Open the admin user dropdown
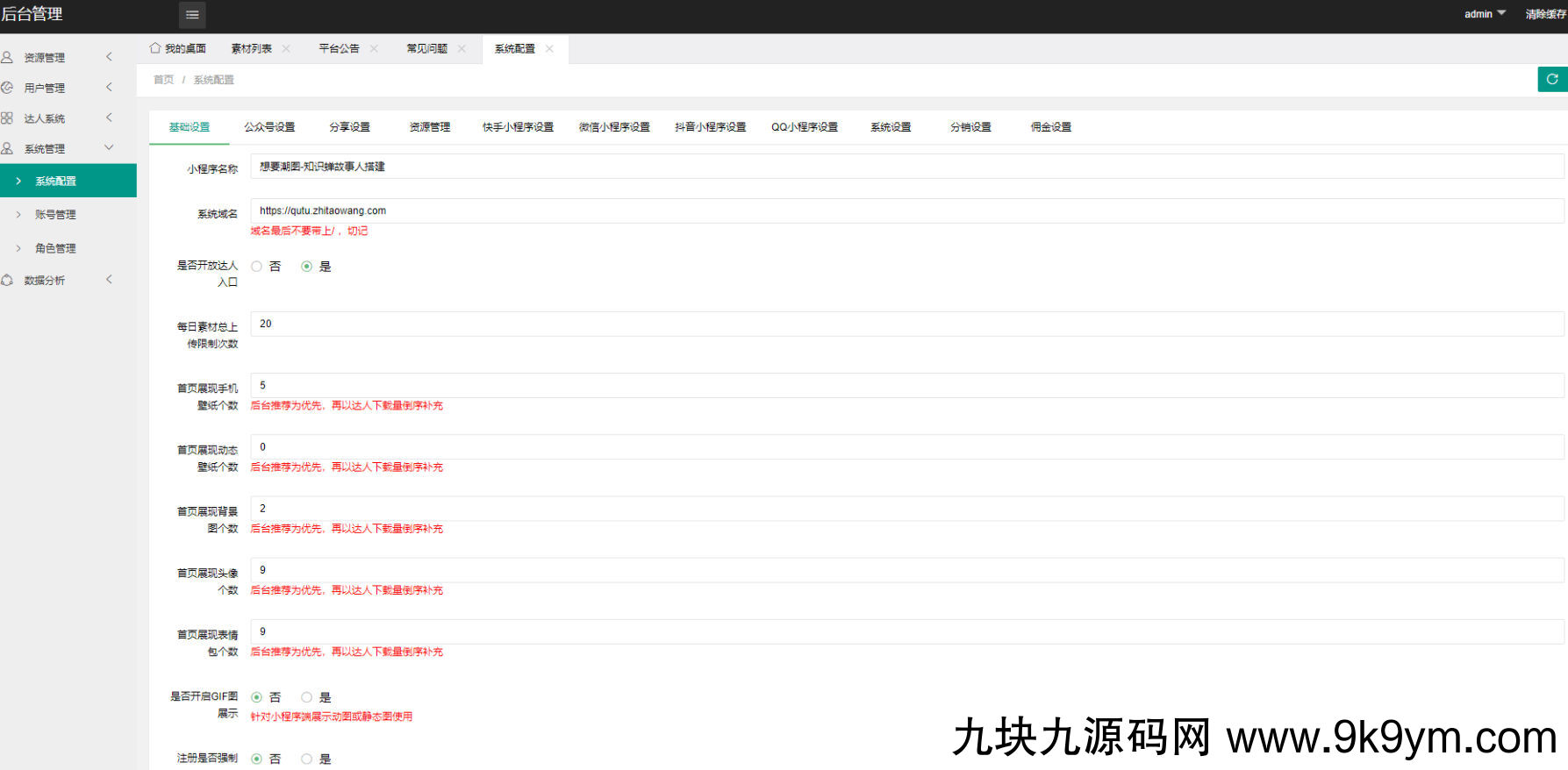 [1485, 14]
